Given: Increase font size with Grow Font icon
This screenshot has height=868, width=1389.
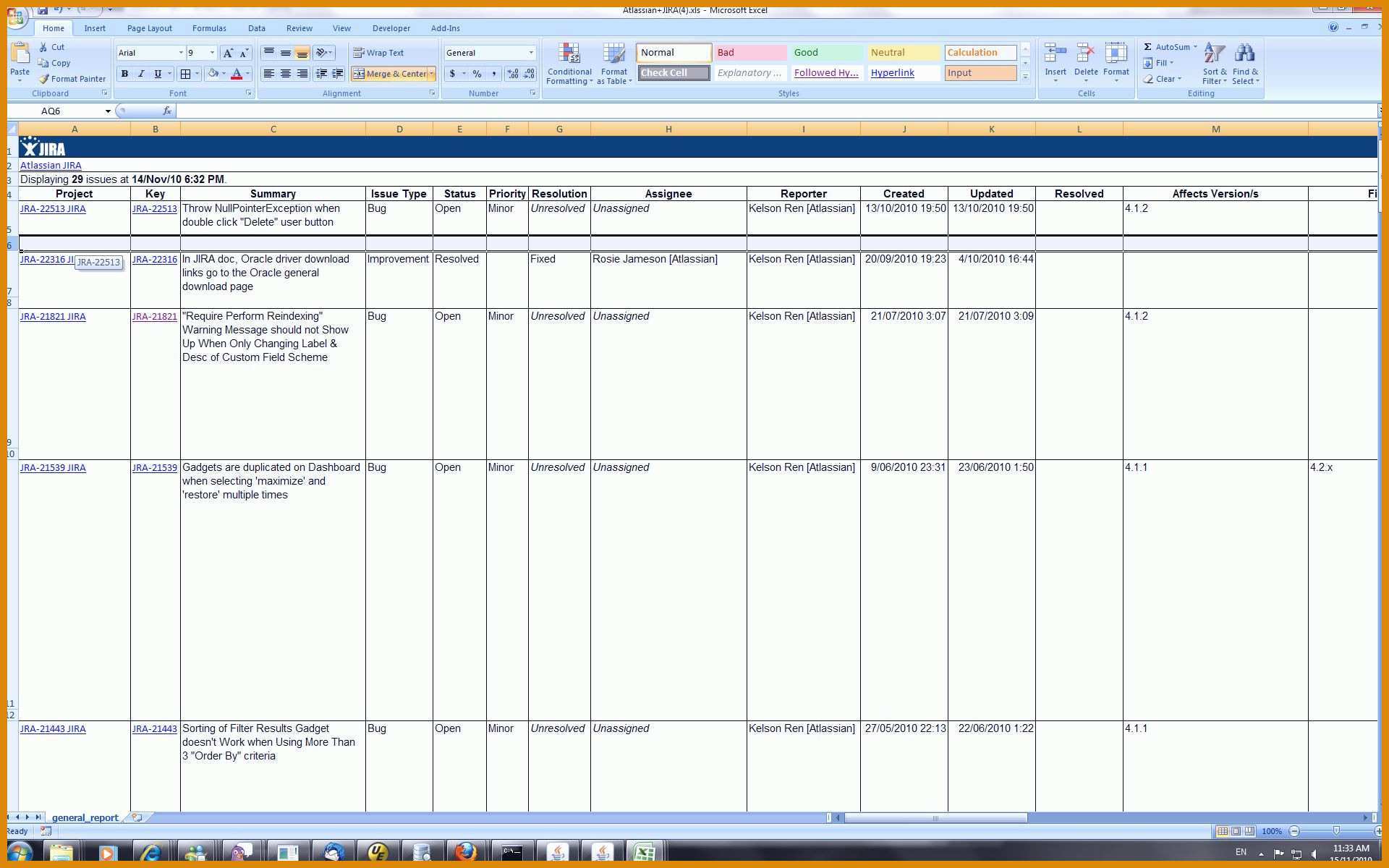Looking at the screenshot, I should (x=228, y=53).
